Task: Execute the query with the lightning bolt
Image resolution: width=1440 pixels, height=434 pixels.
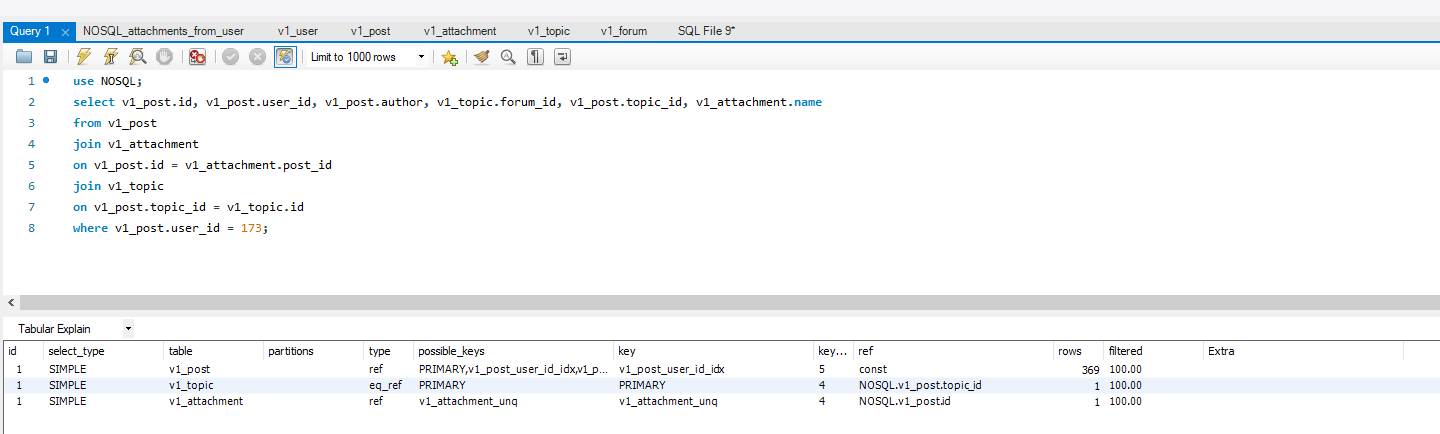Action: [84, 57]
